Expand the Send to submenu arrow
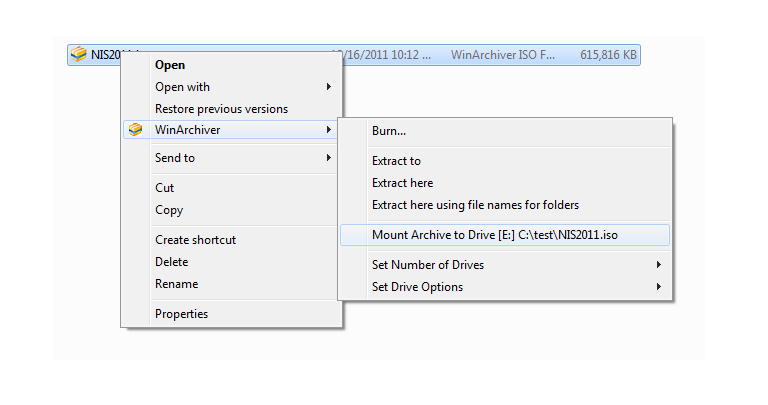The height and width of the screenshot is (405, 768). pos(328,158)
